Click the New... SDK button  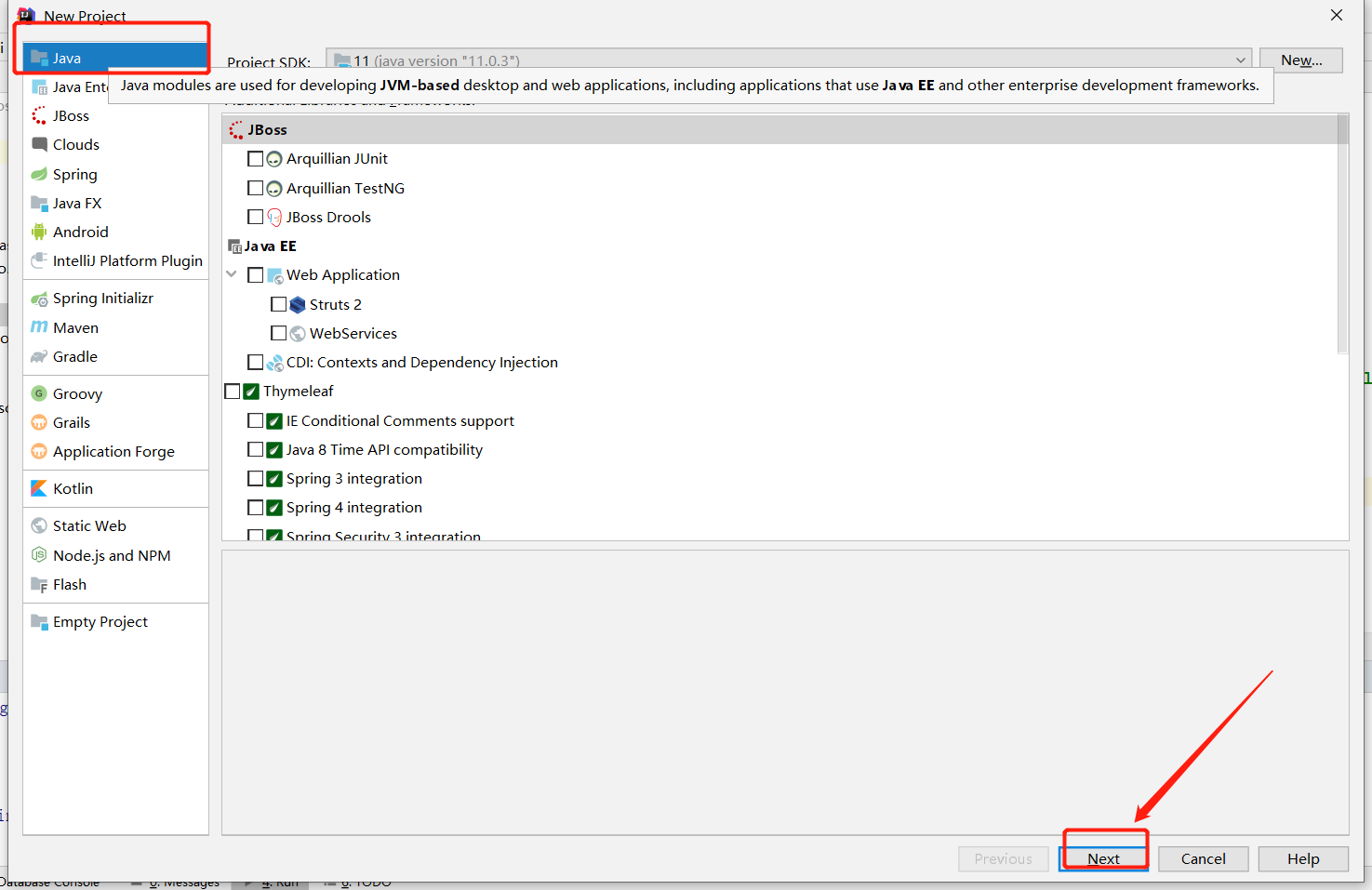pos(1301,60)
